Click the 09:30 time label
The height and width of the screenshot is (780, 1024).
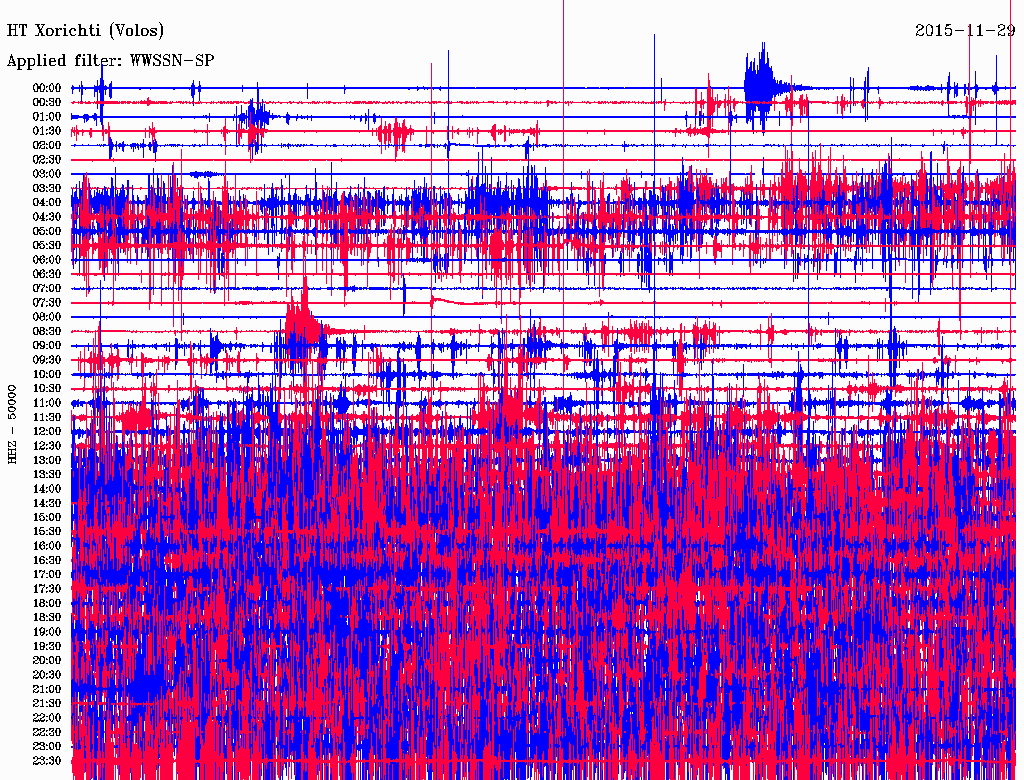47,360
